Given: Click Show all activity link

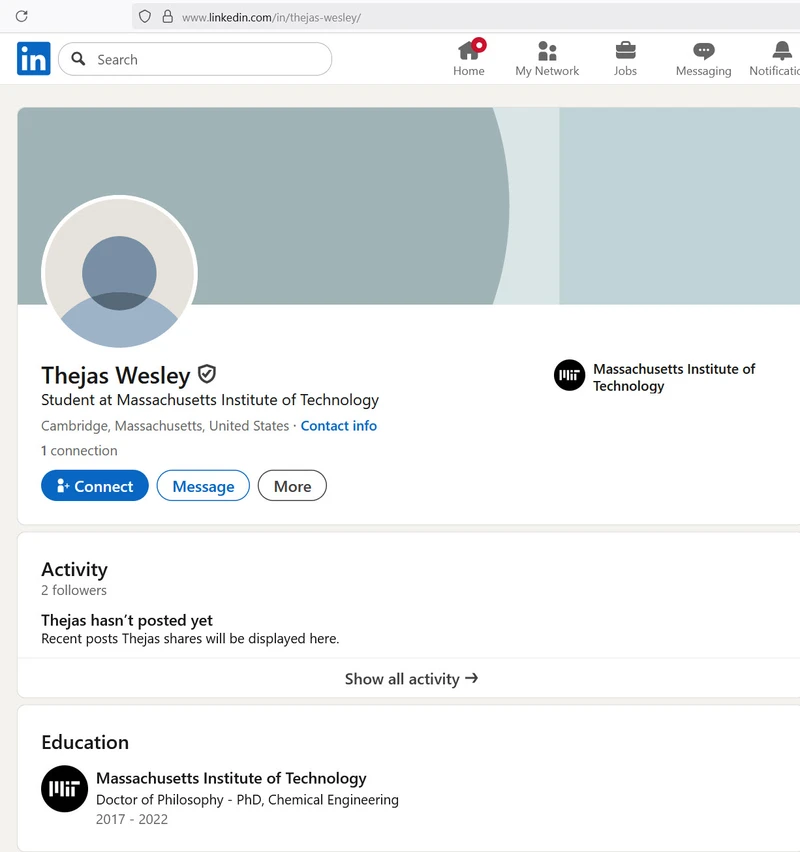Looking at the screenshot, I should [x=411, y=678].
